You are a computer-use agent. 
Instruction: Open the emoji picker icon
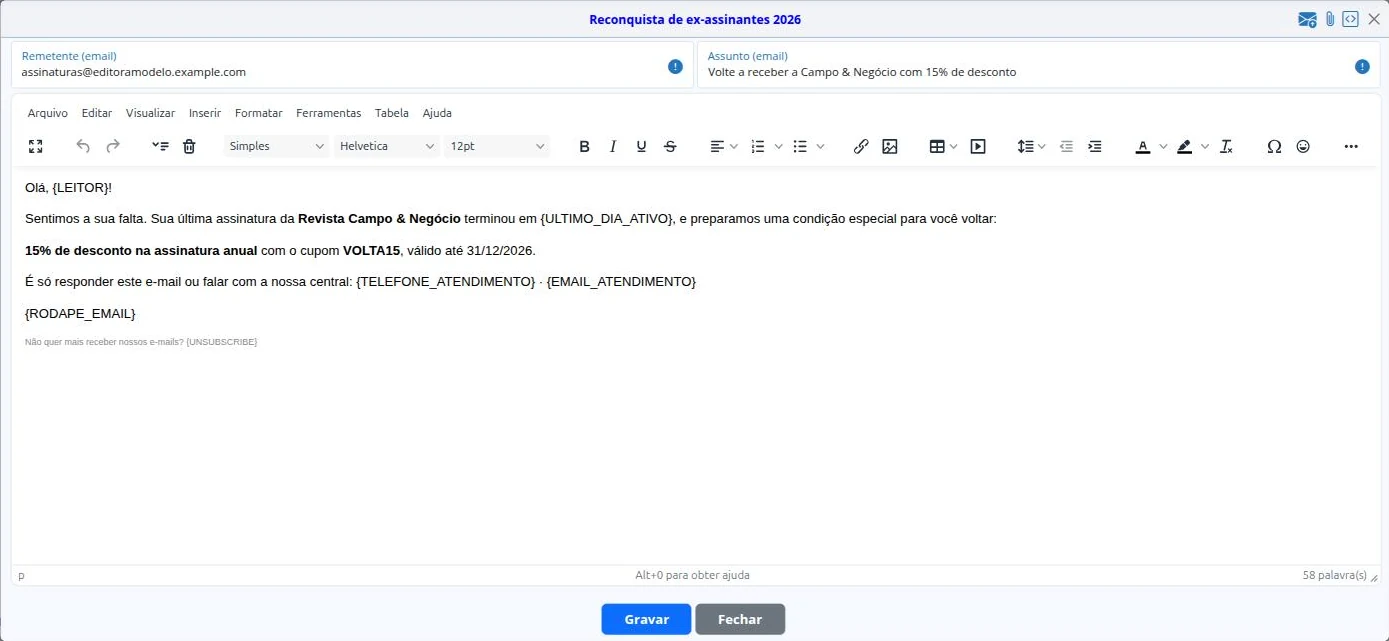pyautogui.click(x=1303, y=146)
